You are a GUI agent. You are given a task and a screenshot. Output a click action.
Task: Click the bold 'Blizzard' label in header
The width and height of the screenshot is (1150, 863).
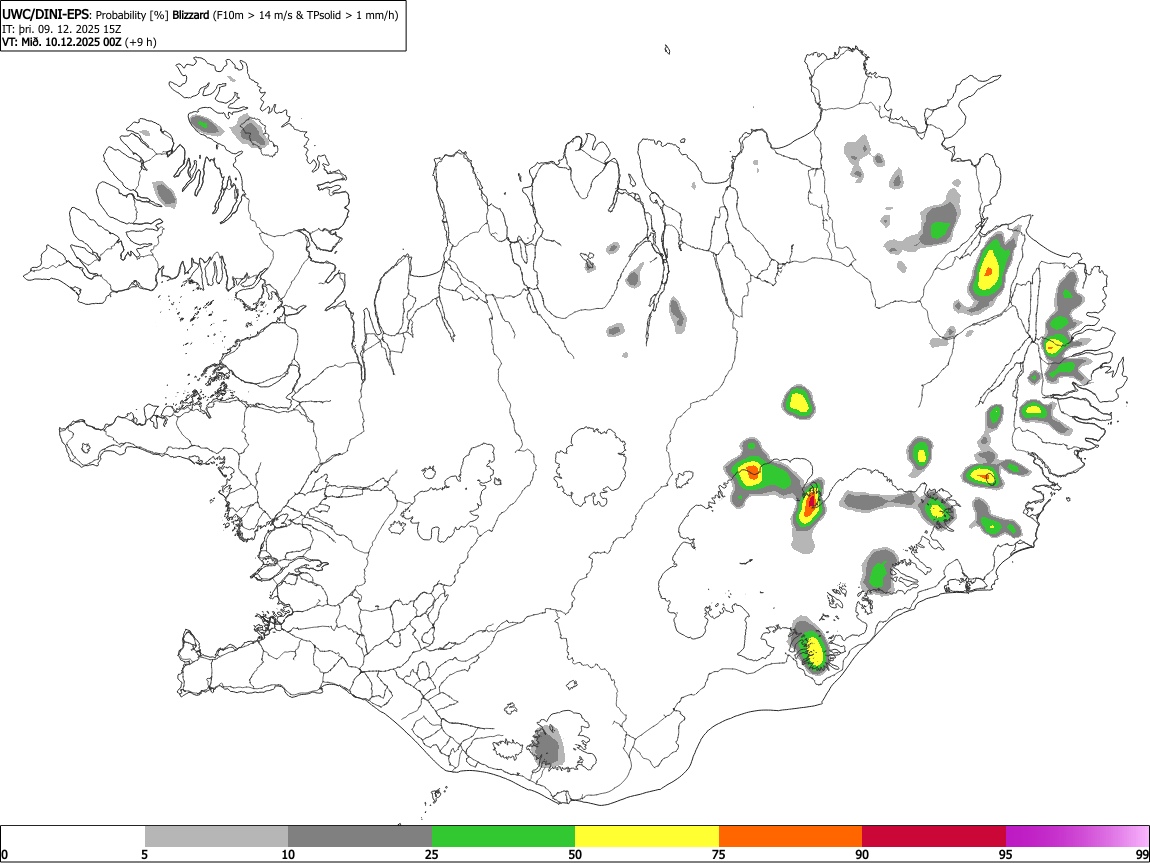point(191,15)
